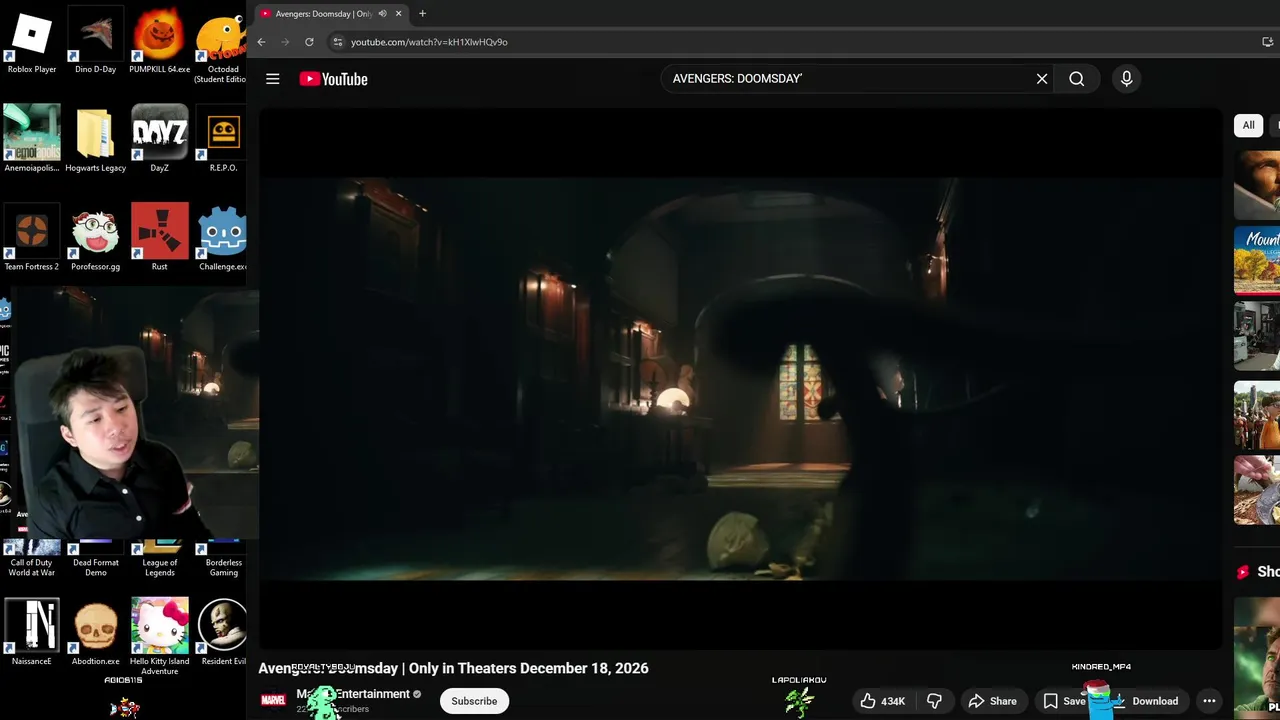1280x720 pixels.
Task: Open the Marvel channel avatar
Action: pyautogui.click(x=273, y=701)
